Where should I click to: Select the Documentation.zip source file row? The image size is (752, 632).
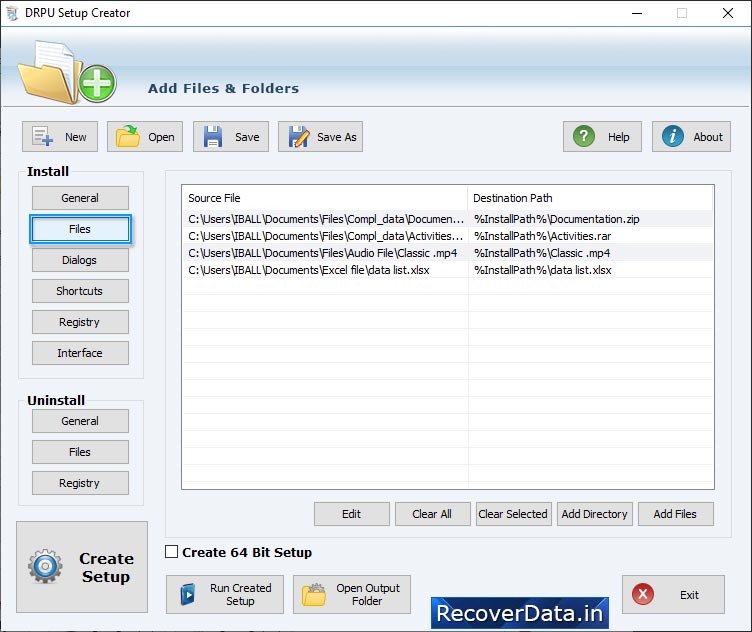coord(325,219)
